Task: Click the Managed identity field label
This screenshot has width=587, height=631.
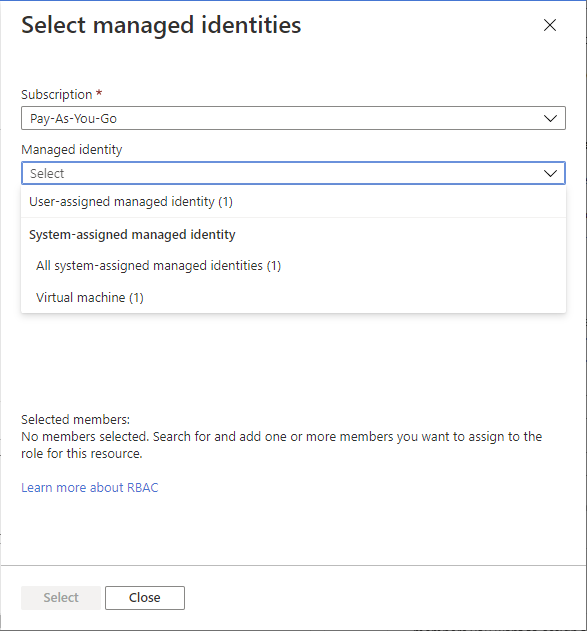Action: pyautogui.click(x=72, y=150)
